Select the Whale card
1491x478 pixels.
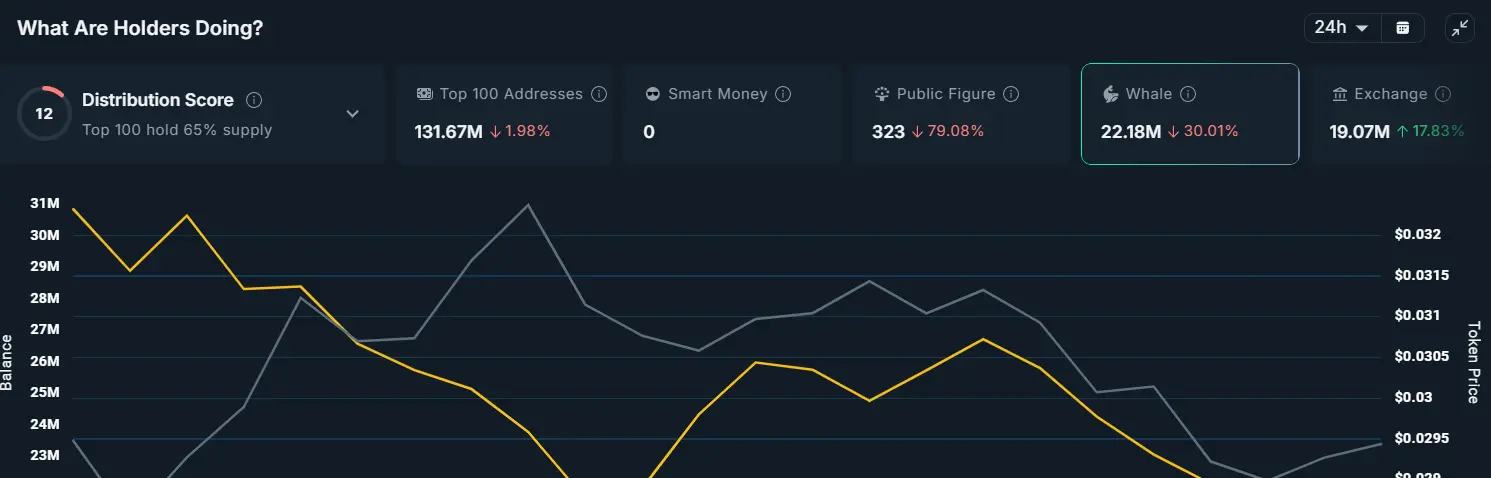pos(1190,114)
